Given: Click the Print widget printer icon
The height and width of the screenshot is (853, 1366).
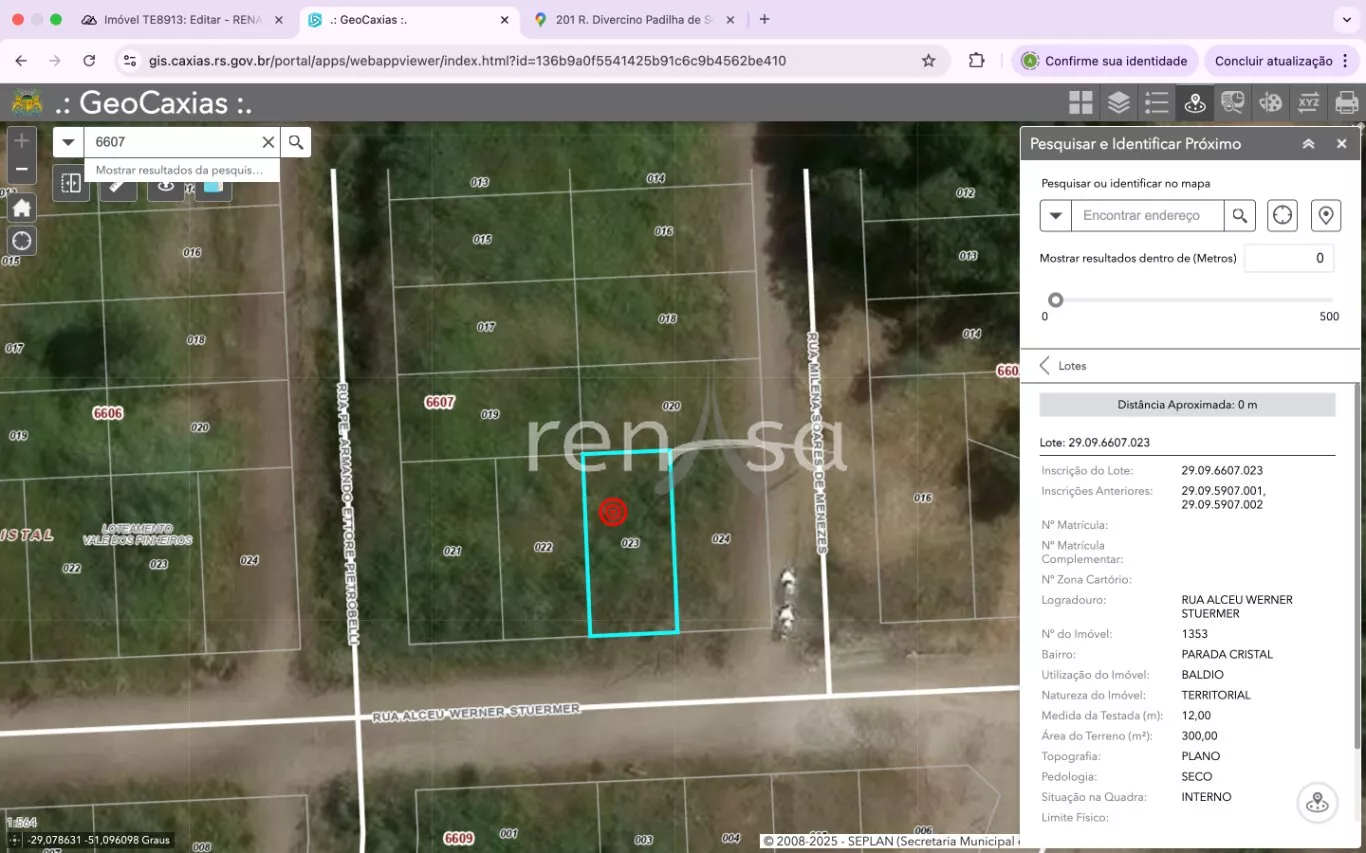Looking at the screenshot, I should click(x=1346, y=102).
